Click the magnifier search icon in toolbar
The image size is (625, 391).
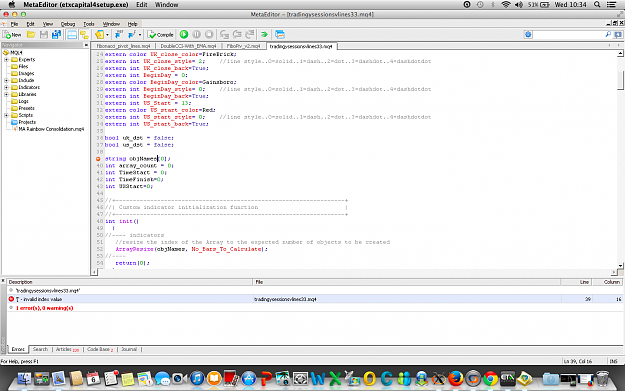pyautogui.click(x=608, y=35)
